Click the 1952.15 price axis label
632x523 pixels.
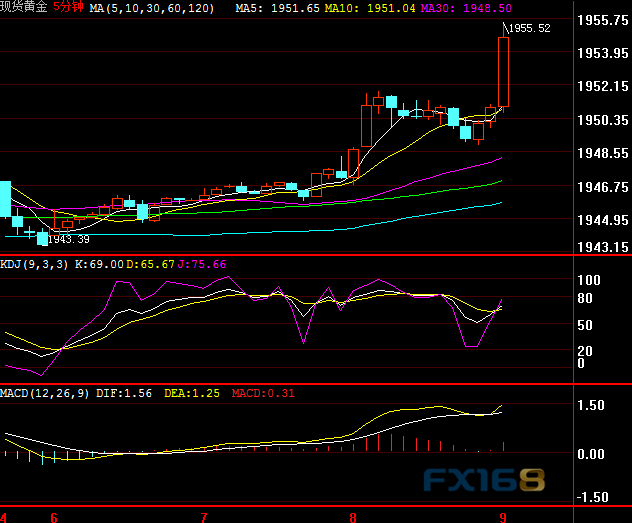[603, 86]
